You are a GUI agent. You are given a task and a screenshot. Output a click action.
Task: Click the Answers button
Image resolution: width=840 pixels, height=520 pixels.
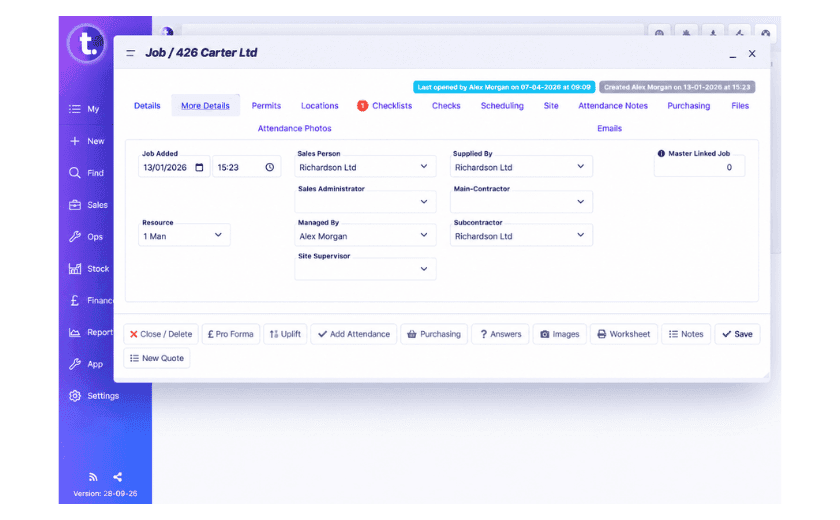[x=500, y=334]
